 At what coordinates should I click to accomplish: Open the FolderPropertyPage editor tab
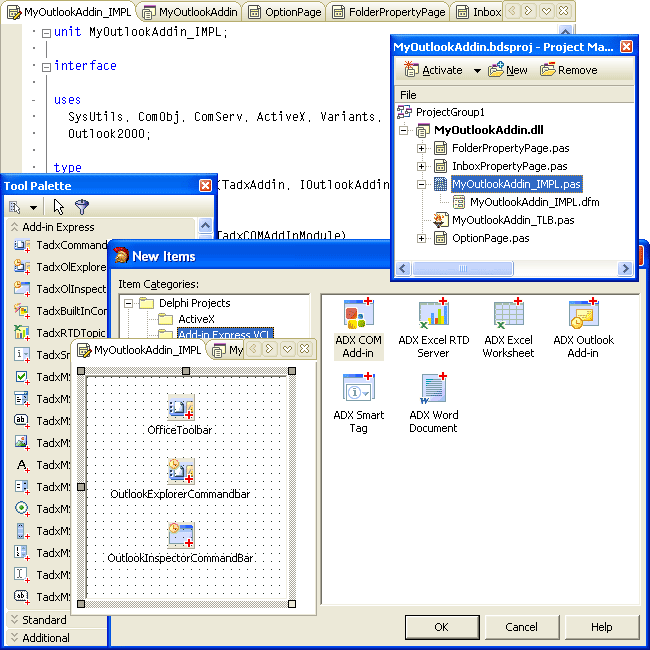(388, 12)
